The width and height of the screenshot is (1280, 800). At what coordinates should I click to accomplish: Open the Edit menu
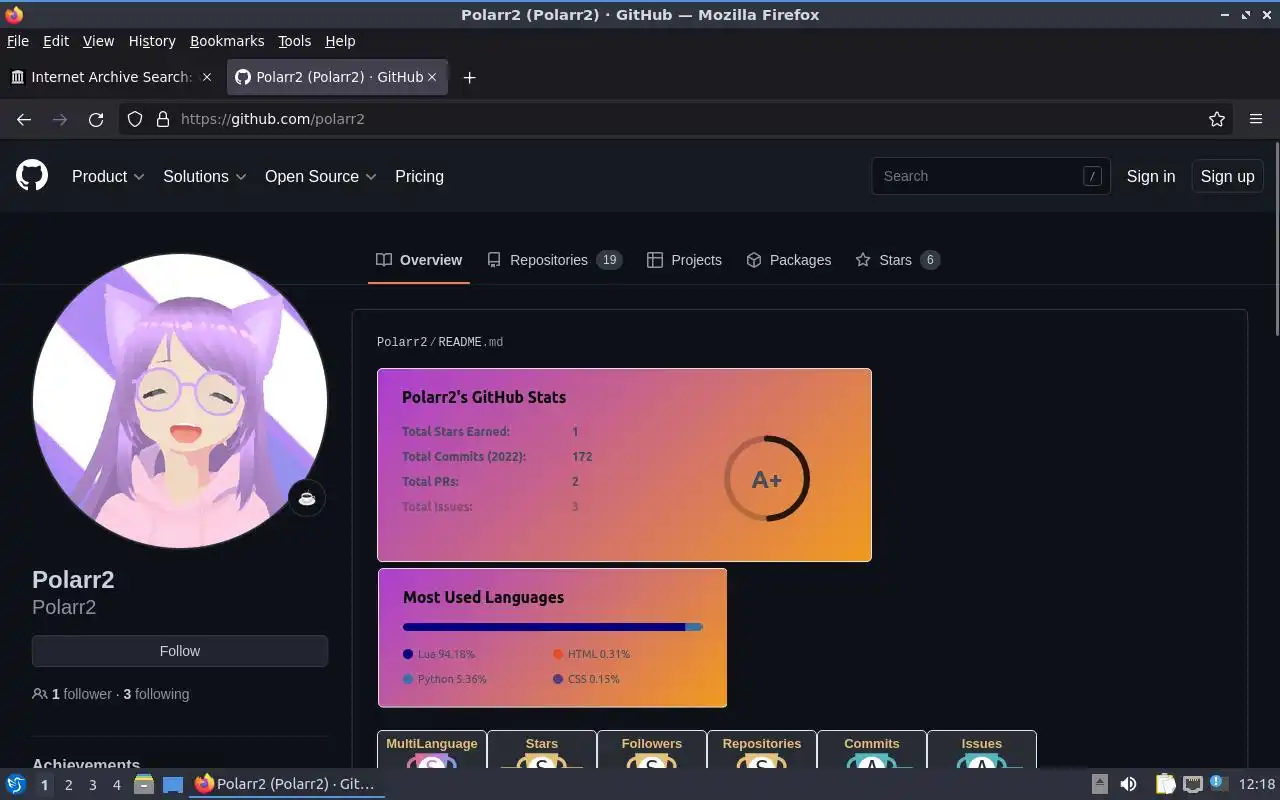(56, 41)
